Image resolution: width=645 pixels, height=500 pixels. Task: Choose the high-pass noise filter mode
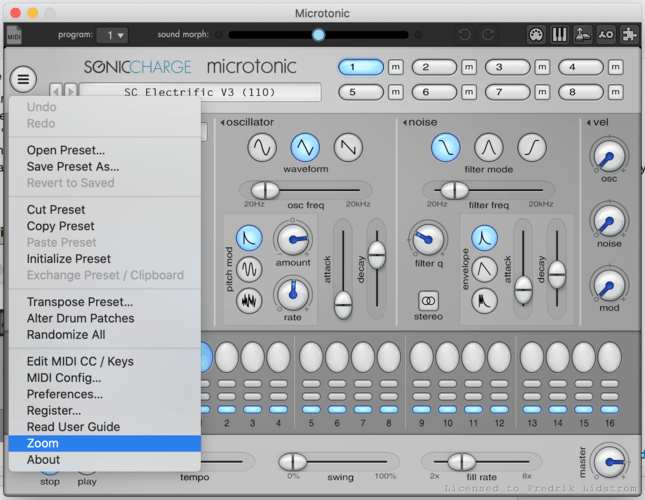(532, 147)
